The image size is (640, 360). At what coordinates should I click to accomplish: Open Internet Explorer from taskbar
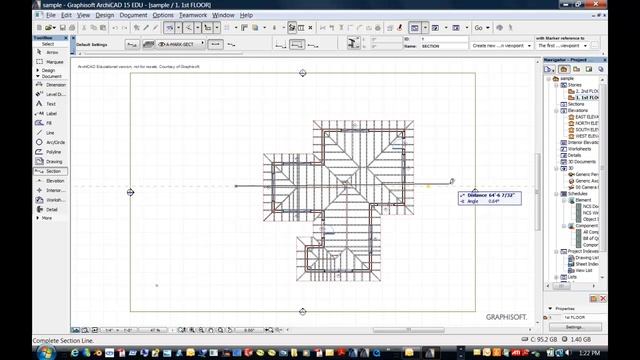click(75, 353)
